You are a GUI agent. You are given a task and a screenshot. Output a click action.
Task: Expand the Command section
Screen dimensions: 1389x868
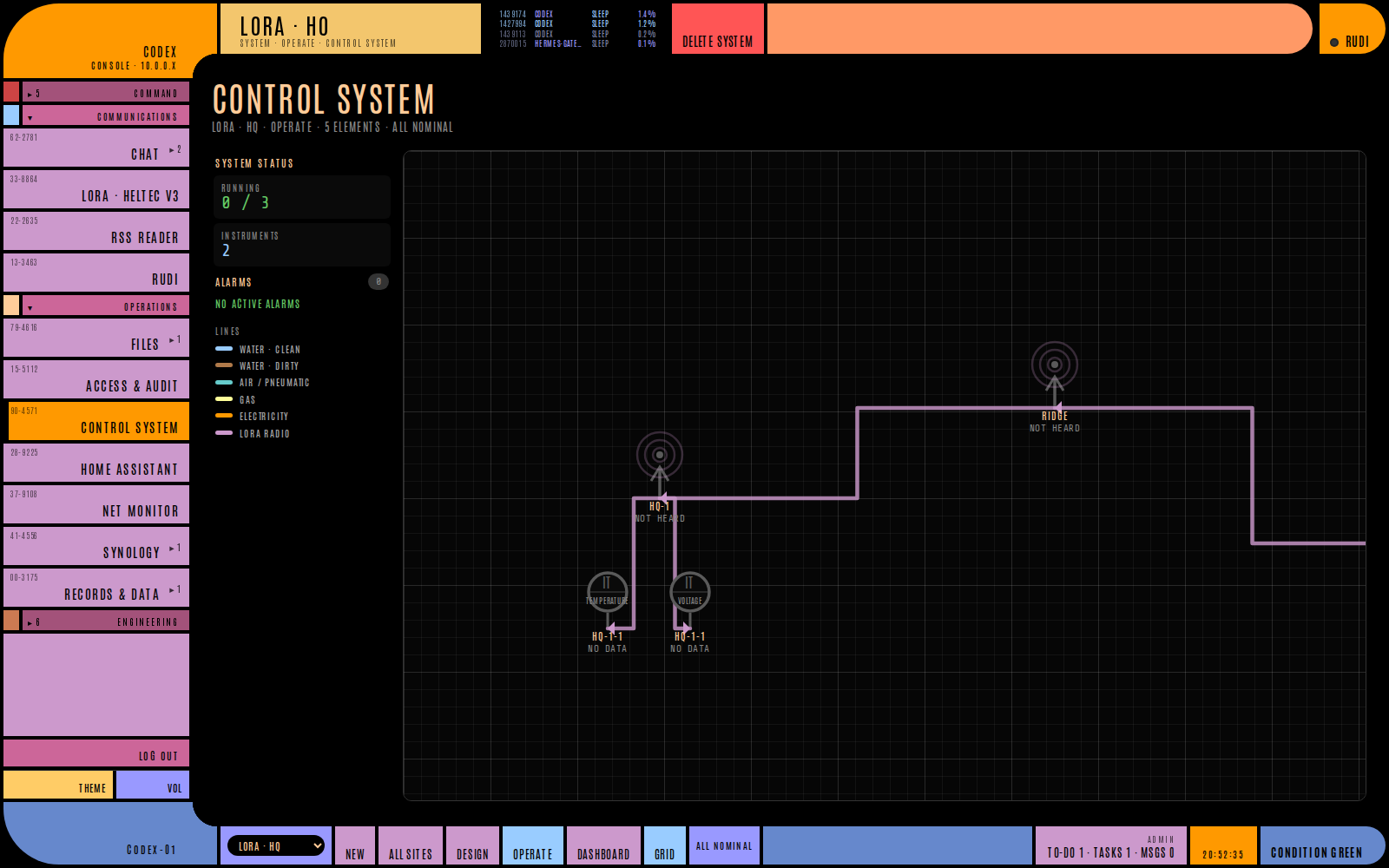105,92
